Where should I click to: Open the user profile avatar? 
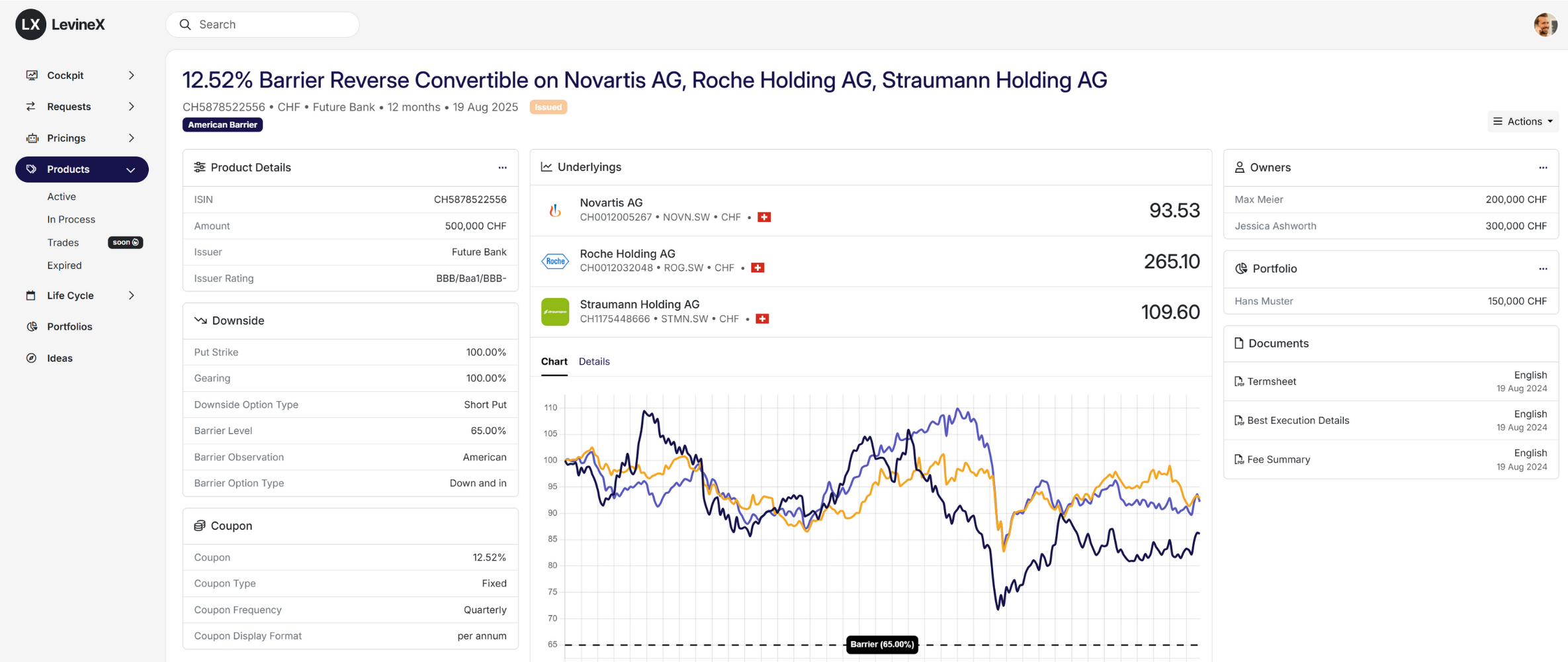tap(1546, 24)
